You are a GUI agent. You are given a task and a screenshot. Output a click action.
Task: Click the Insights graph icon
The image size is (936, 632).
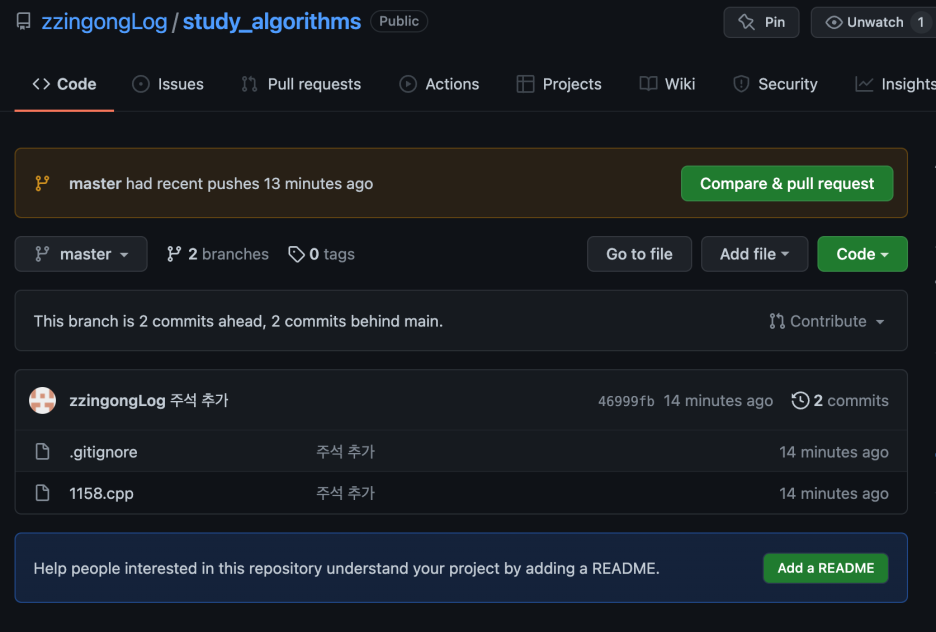click(864, 84)
